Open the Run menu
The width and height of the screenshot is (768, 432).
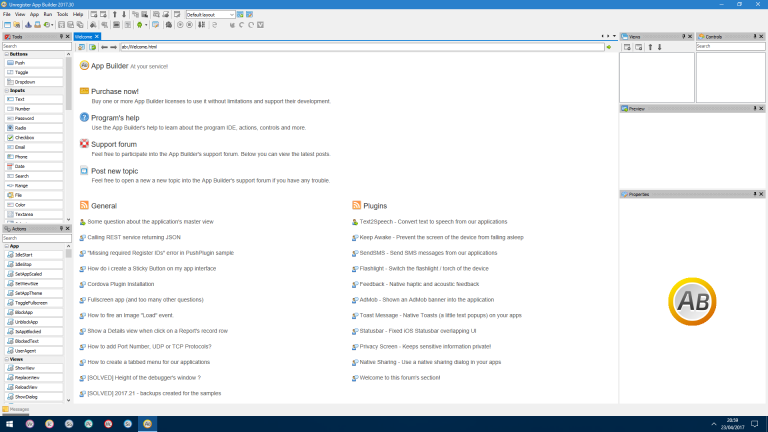click(x=48, y=15)
